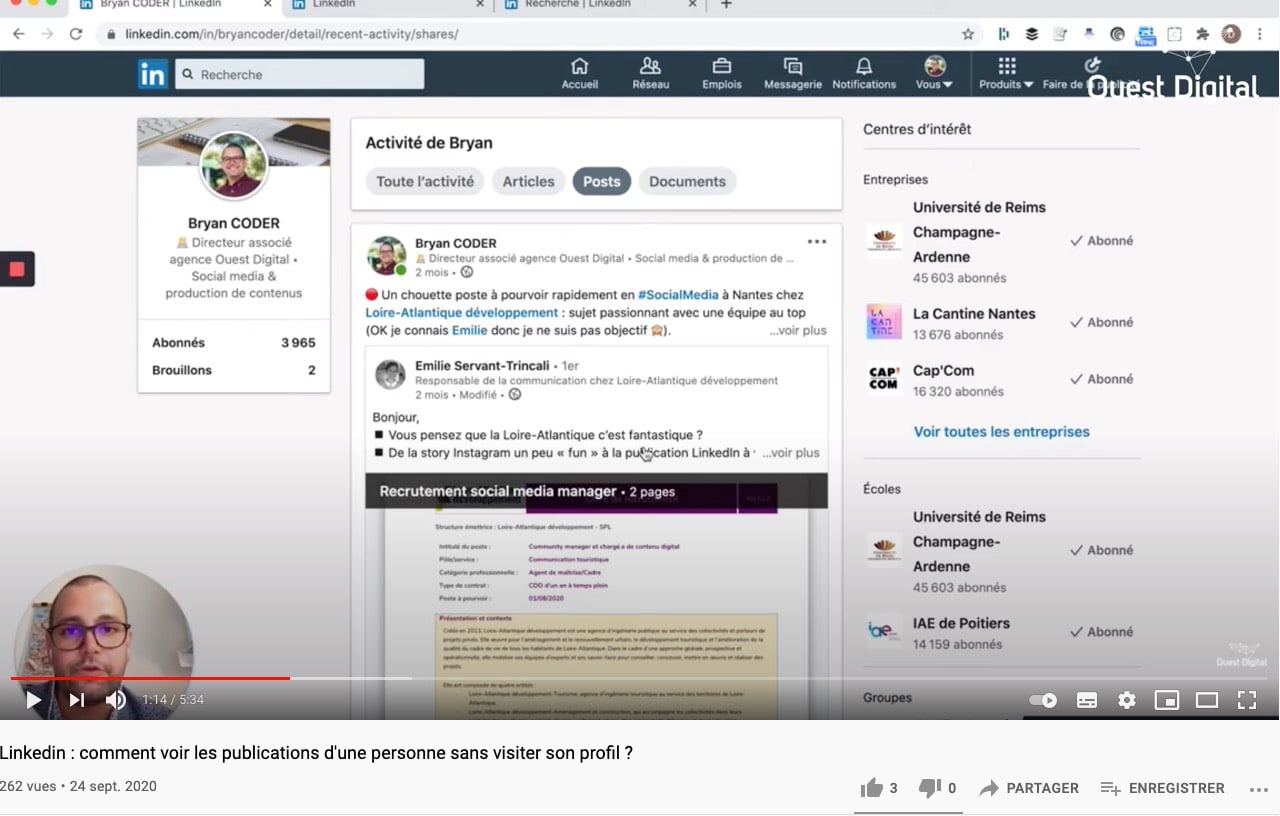Click PARTAGER share button
This screenshot has width=1280, height=816.
pyautogui.click(x=1029, y=788)
